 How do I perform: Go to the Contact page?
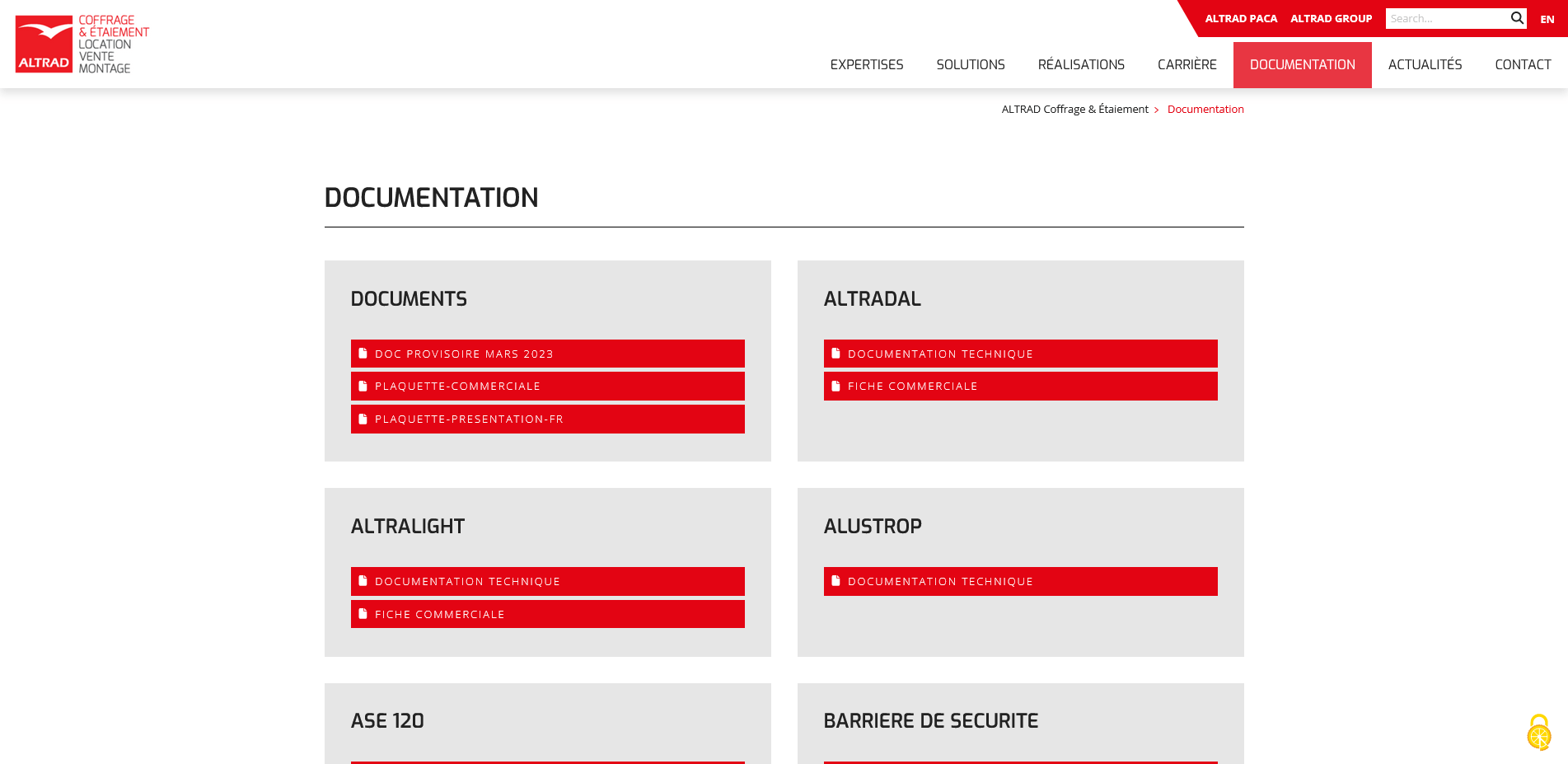pyautogui.click(x=1523, y=64)
